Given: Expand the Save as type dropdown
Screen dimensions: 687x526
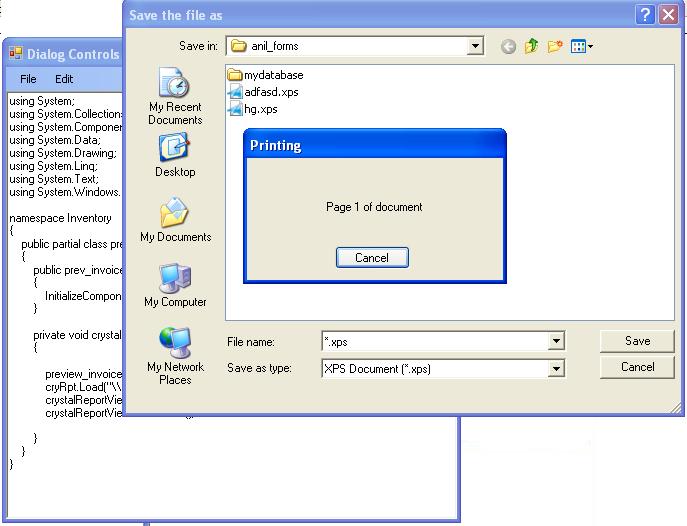Looking at the screenshot, I should point(556,368).
